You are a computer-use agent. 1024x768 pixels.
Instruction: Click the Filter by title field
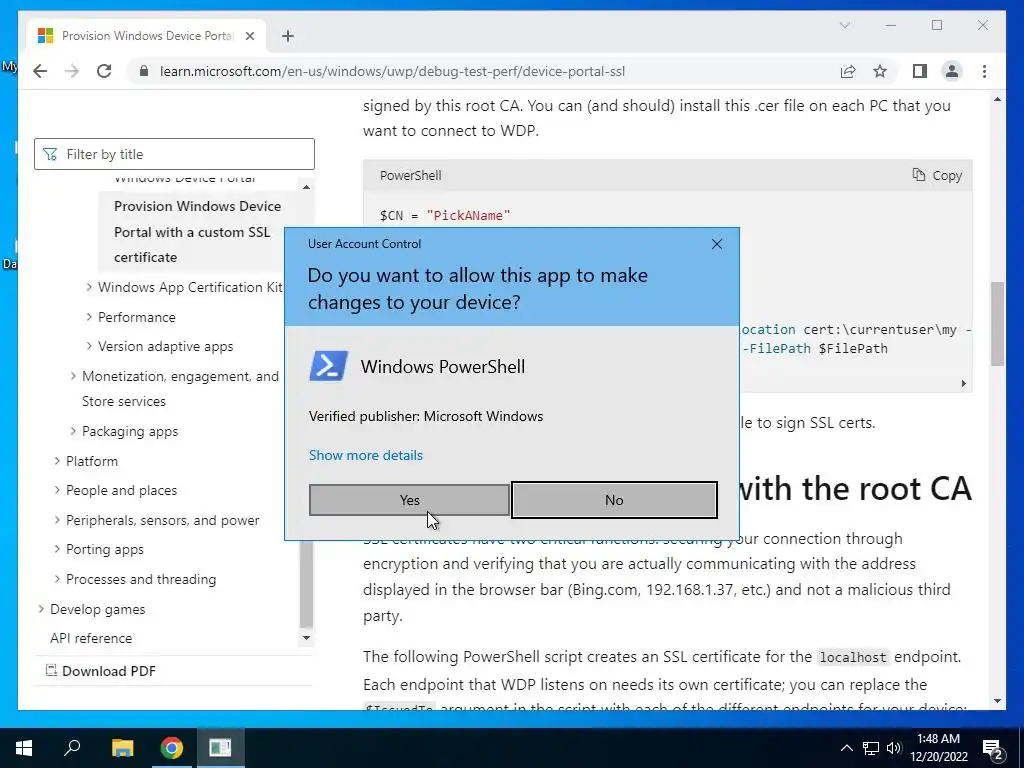coord(174,154)
